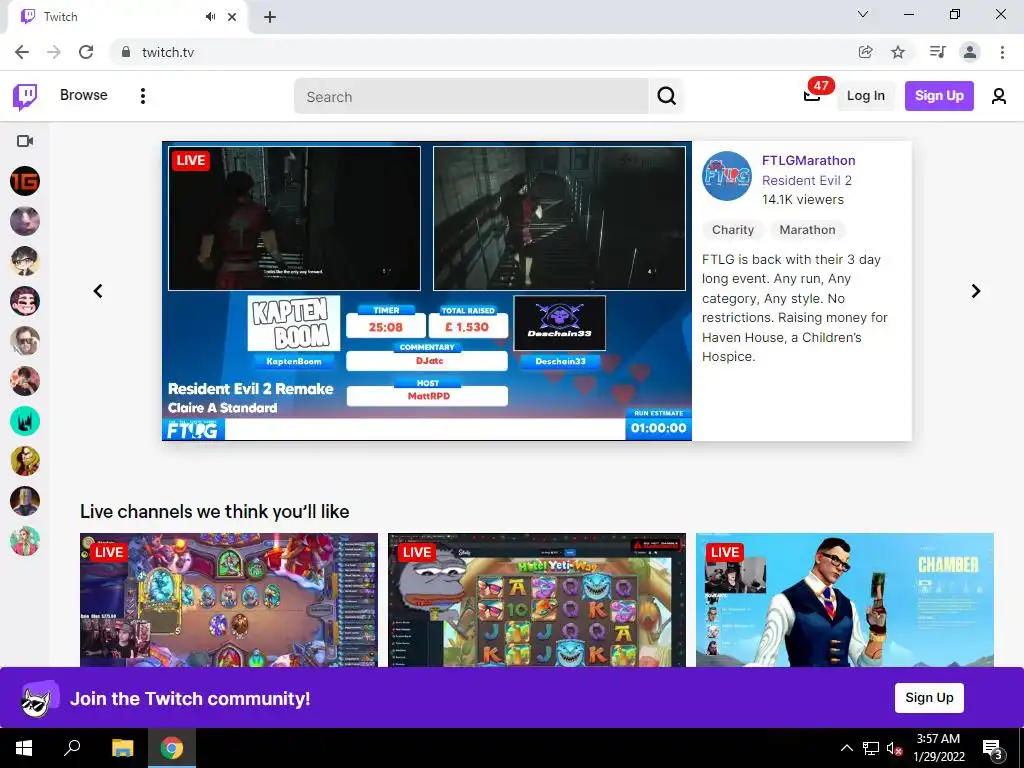Open the taskbar clock showing 3:57 AM
The image size is (1024, 768).
tap(938, 748)
